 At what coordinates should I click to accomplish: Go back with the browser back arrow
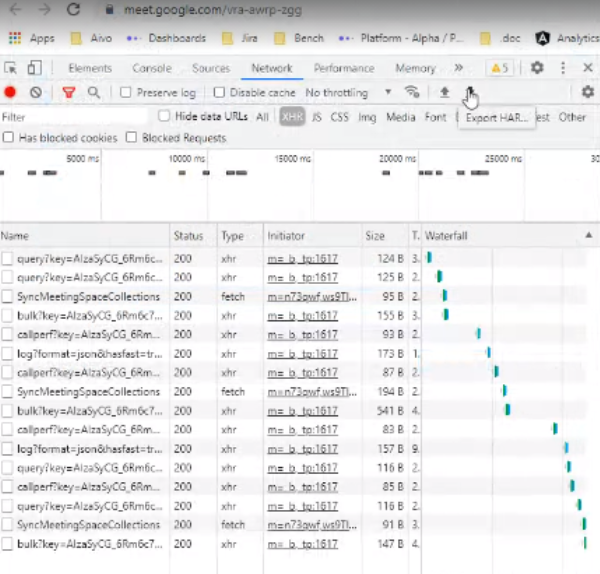pyautogui.click(x=16, y=10)
